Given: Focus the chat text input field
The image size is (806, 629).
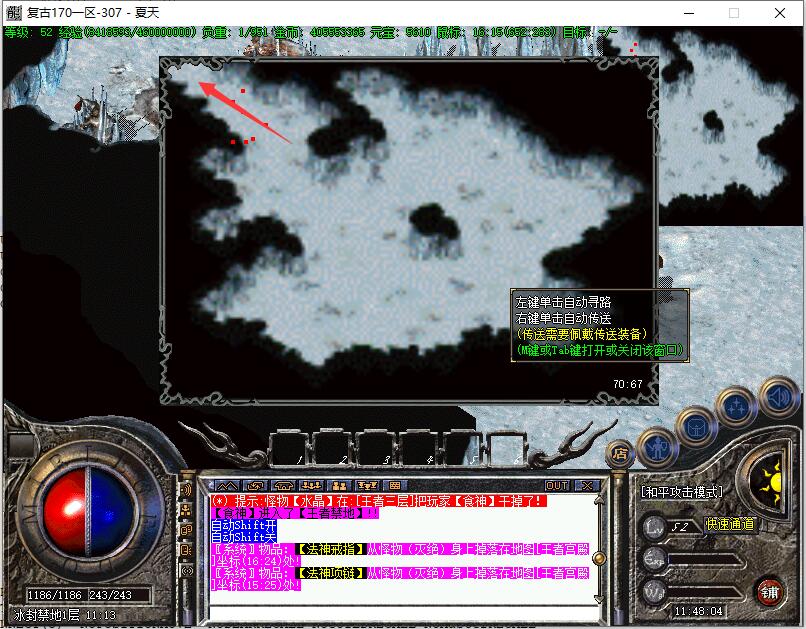Looking at the screenshot, I should [405, 615].
